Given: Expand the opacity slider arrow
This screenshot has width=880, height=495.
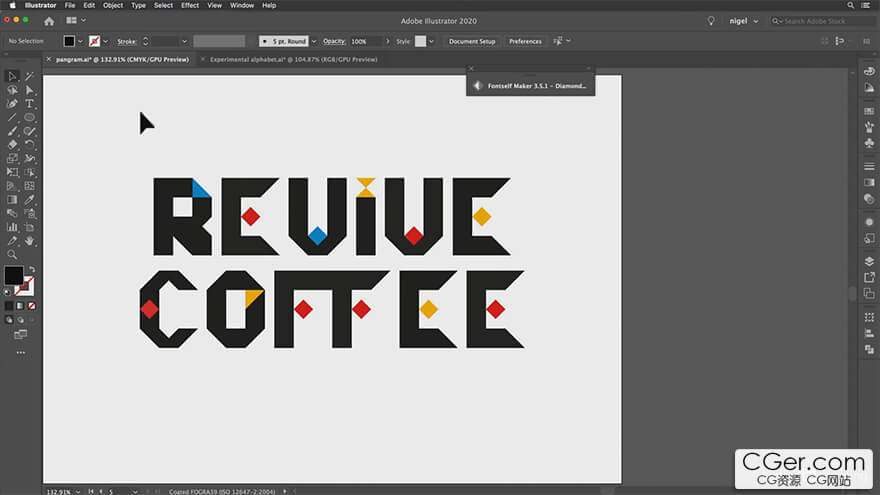Looking at the screenshot, I should [x=387, y=42].
